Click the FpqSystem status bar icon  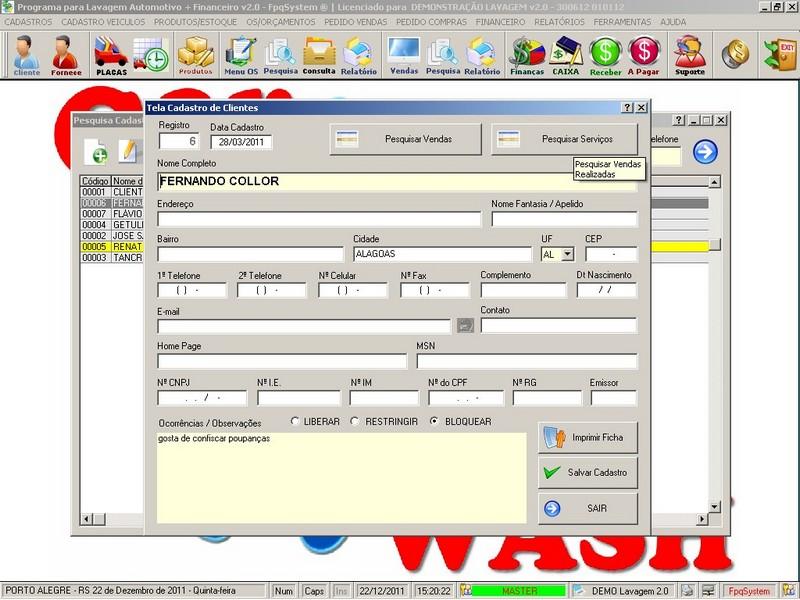point(748,591)
